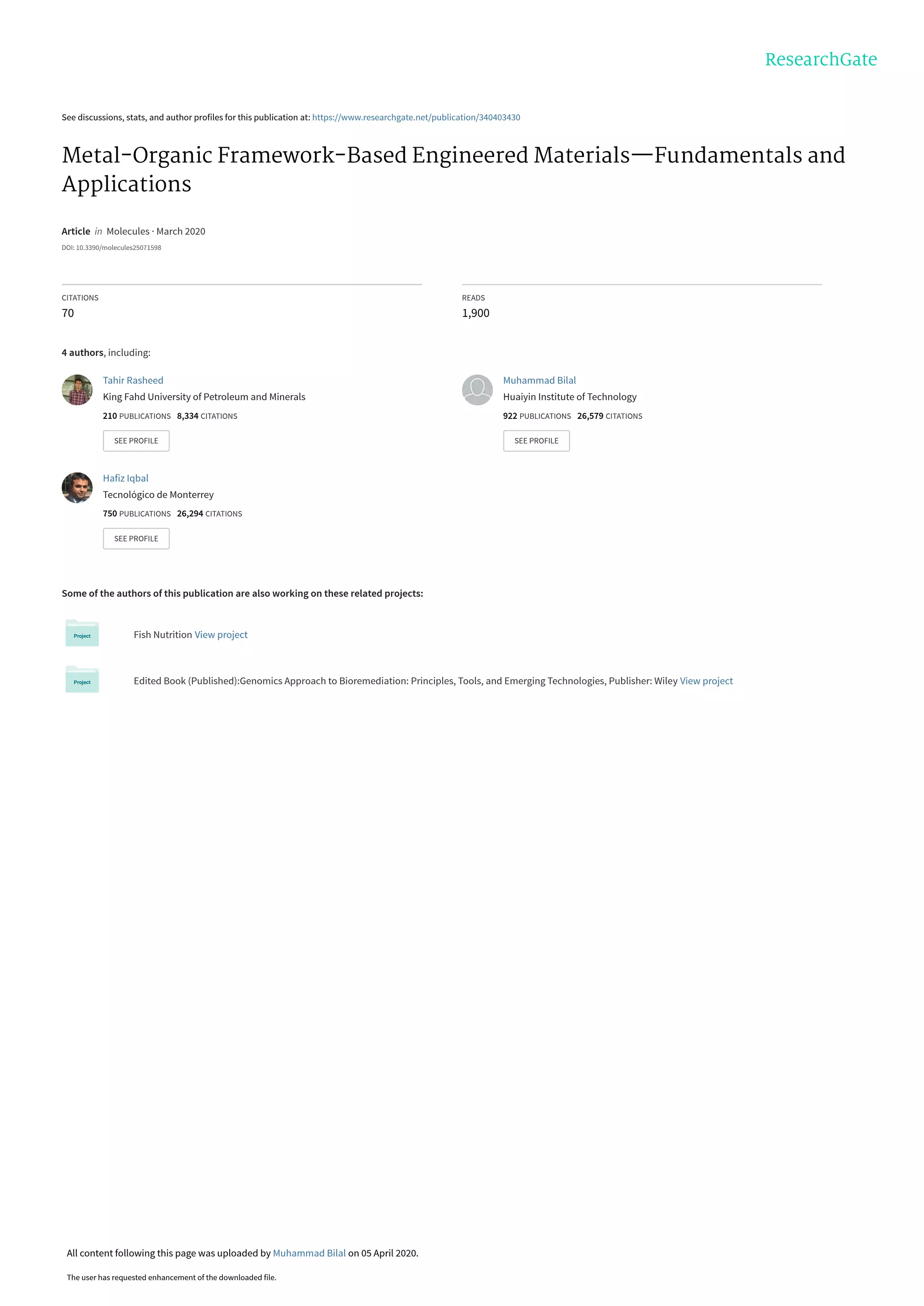Click the citations count 70

coord(68,313)
